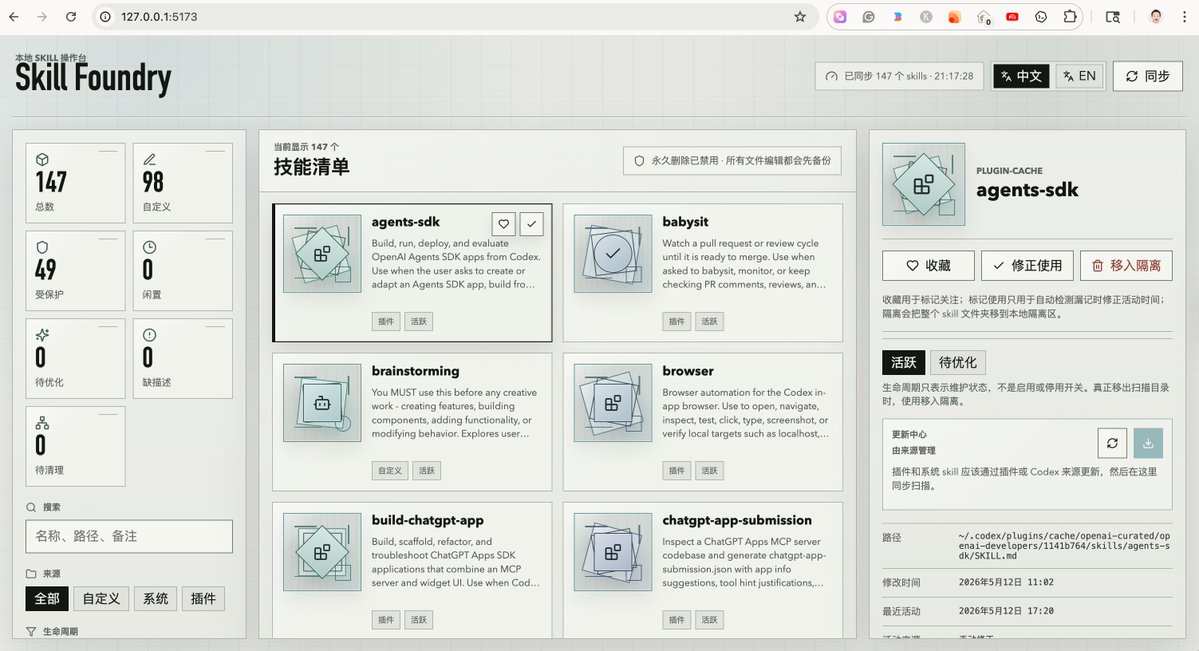This screenshot has width=1199, height=651.
Task: Click the 最近活动 value 2026年5月12日 17:20
Action: [x=1006, y=611]
